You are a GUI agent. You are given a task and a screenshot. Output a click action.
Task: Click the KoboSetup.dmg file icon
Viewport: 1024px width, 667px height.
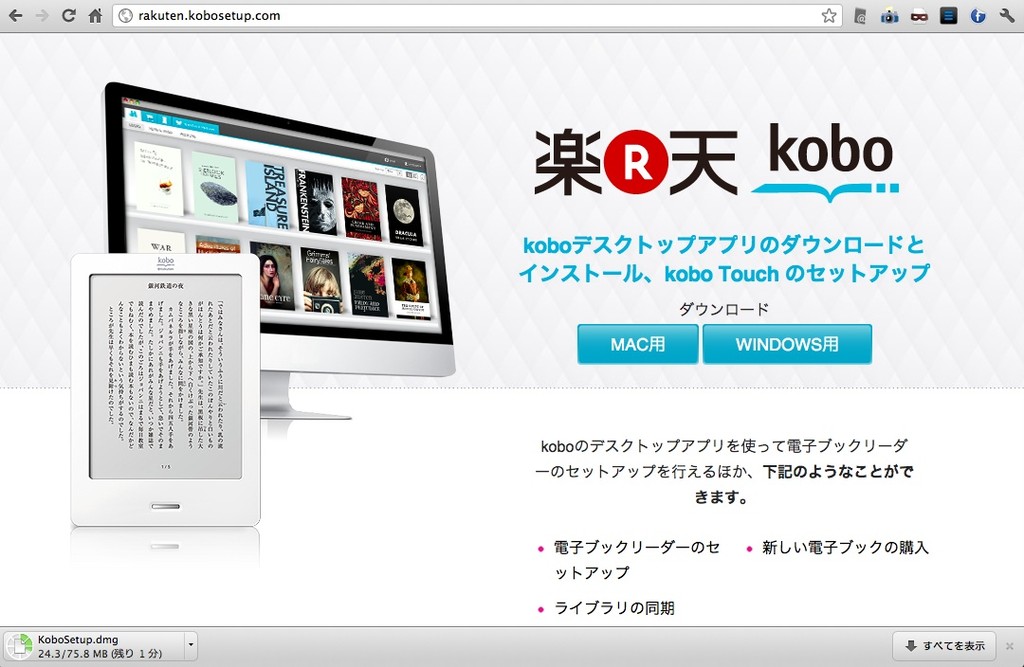point(20,645)
